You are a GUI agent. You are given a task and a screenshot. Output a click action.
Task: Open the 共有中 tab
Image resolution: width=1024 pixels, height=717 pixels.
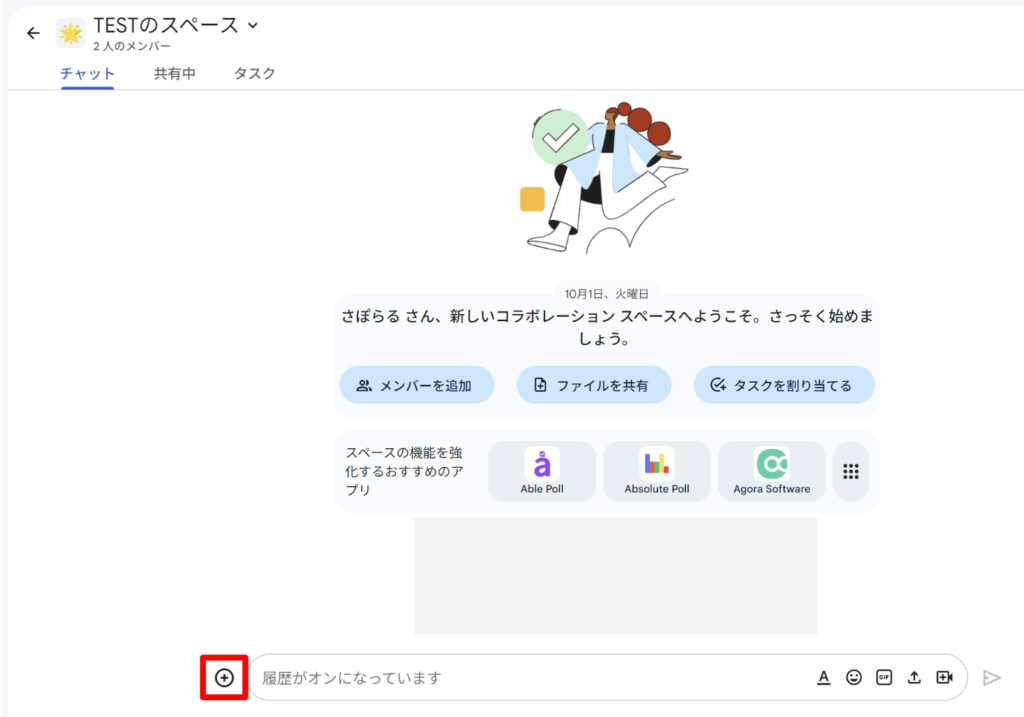[174, 74]
